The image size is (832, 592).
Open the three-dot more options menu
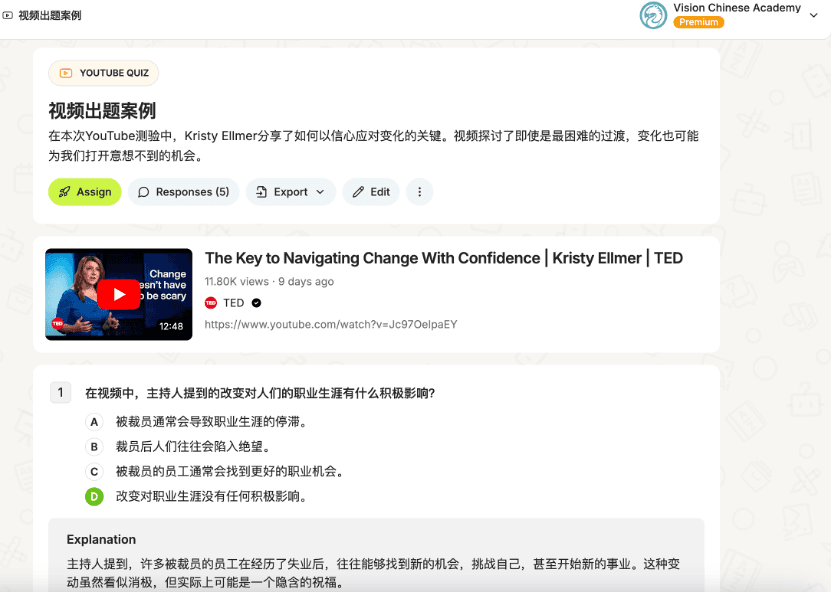[420, 192]
